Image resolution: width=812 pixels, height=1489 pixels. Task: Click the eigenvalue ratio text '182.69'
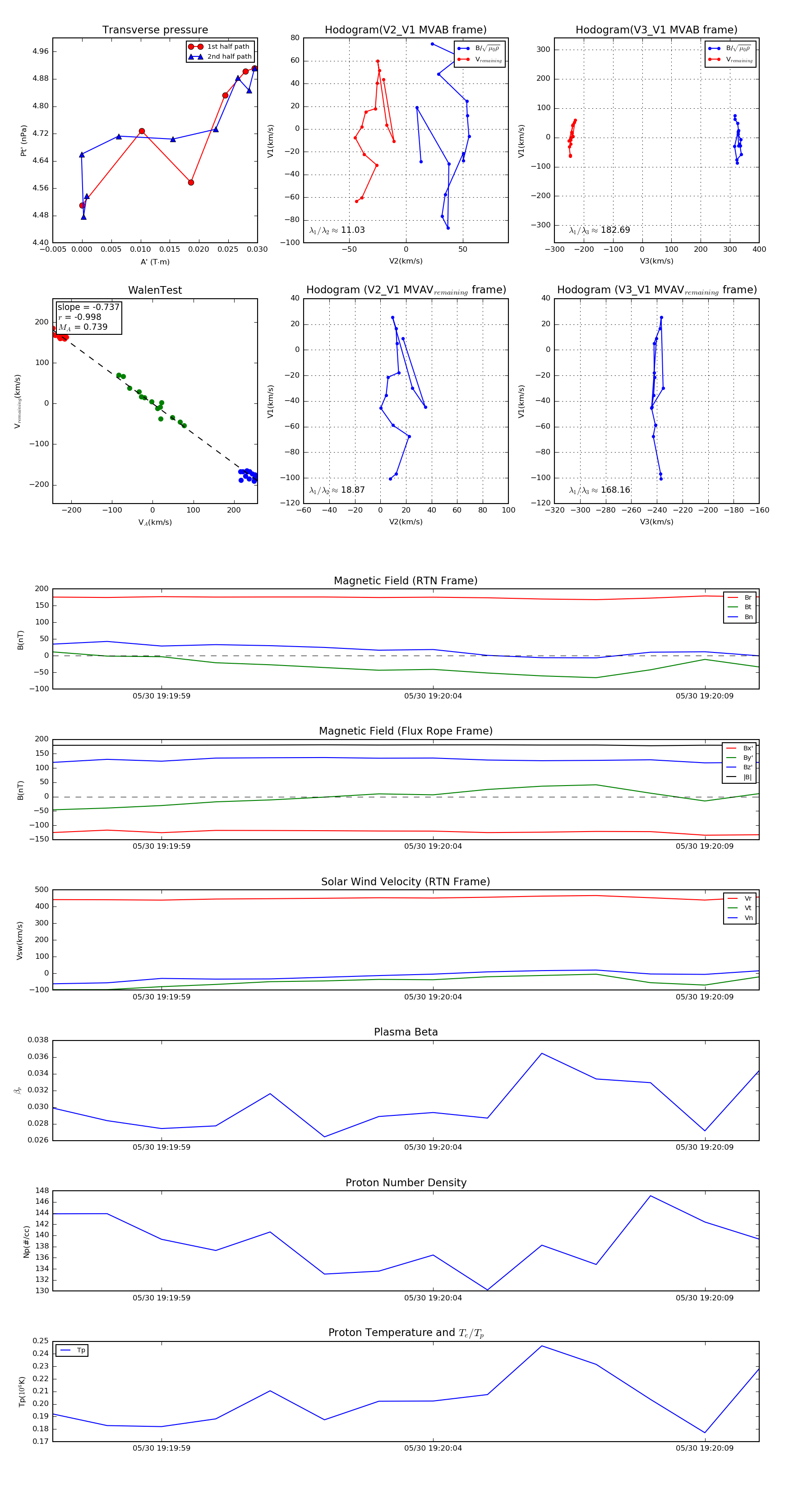tap(615, 230)
